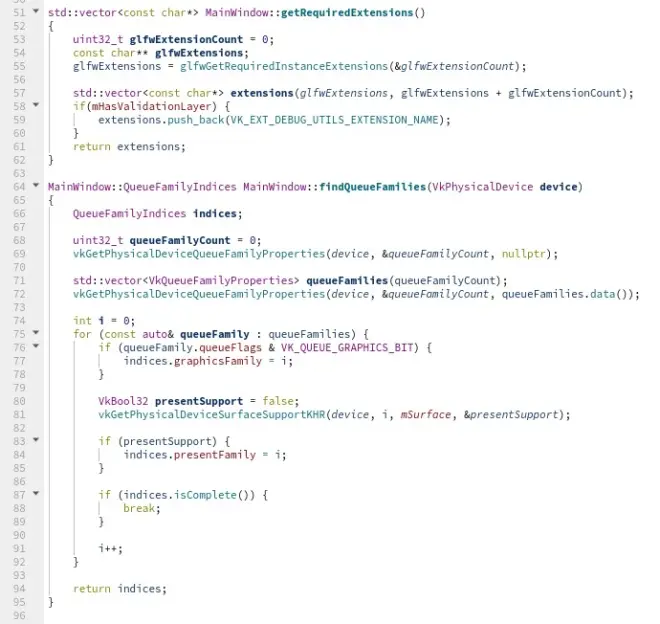Click on indices.graphicsFamily assignment

(x=208, y=361)
